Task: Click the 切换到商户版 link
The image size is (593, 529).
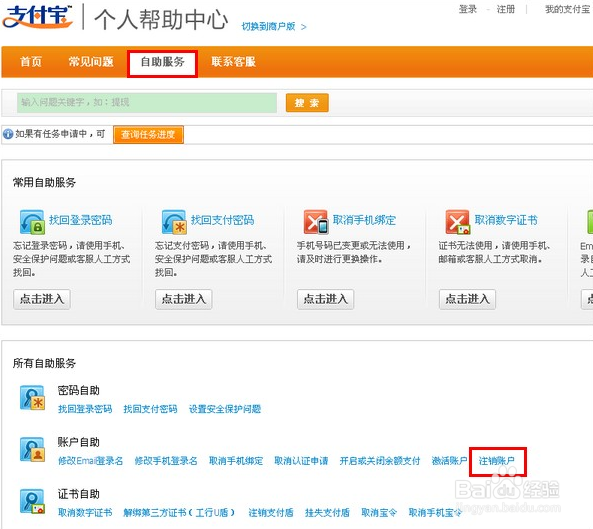Action: [x=274, y=26]
